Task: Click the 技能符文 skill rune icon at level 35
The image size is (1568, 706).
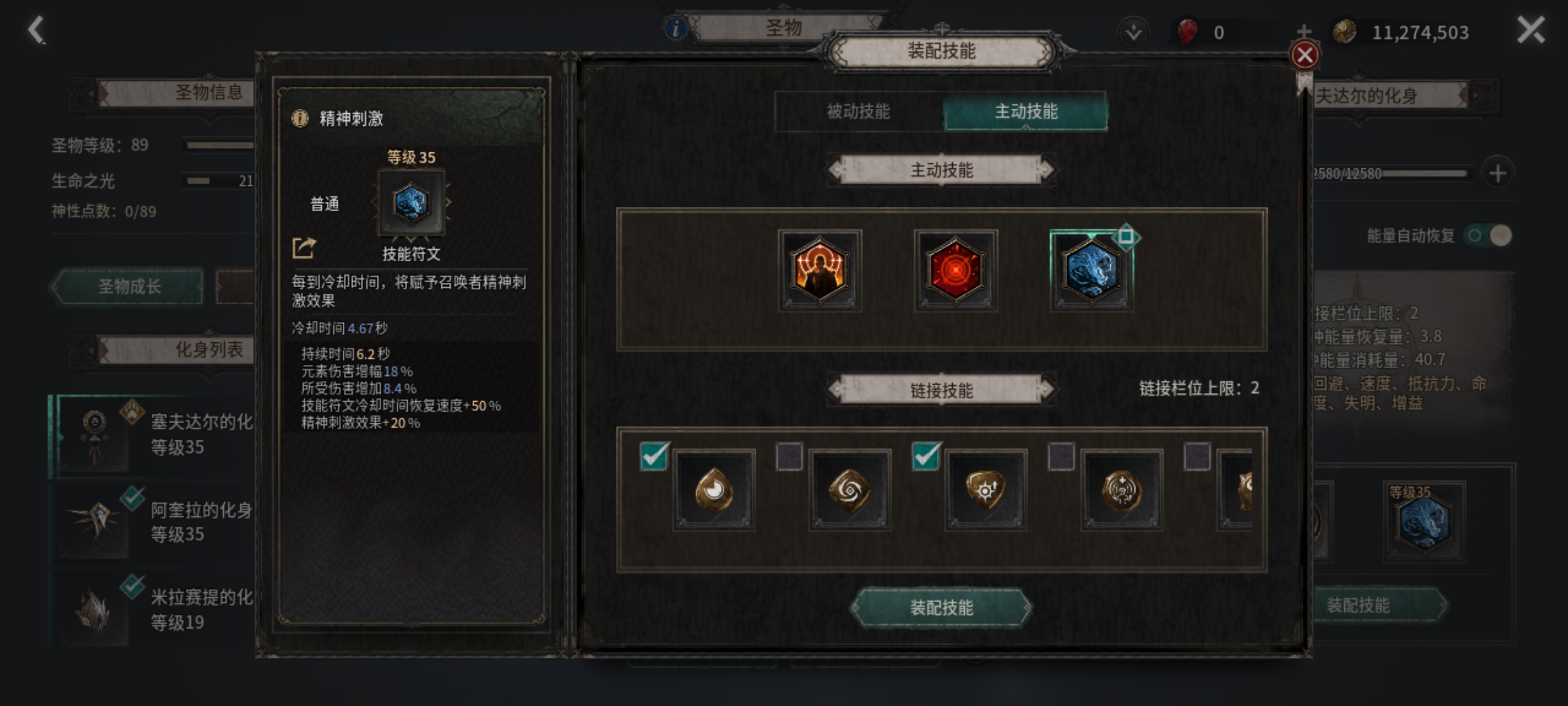Action: point(411,203)
